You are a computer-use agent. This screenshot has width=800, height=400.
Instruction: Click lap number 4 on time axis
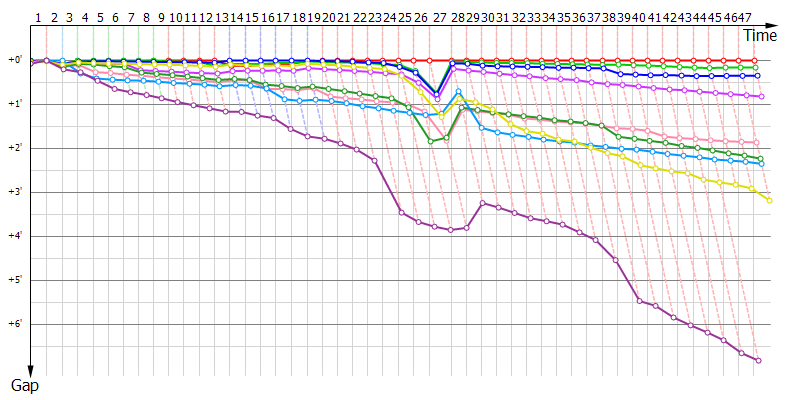coord(85,18)
